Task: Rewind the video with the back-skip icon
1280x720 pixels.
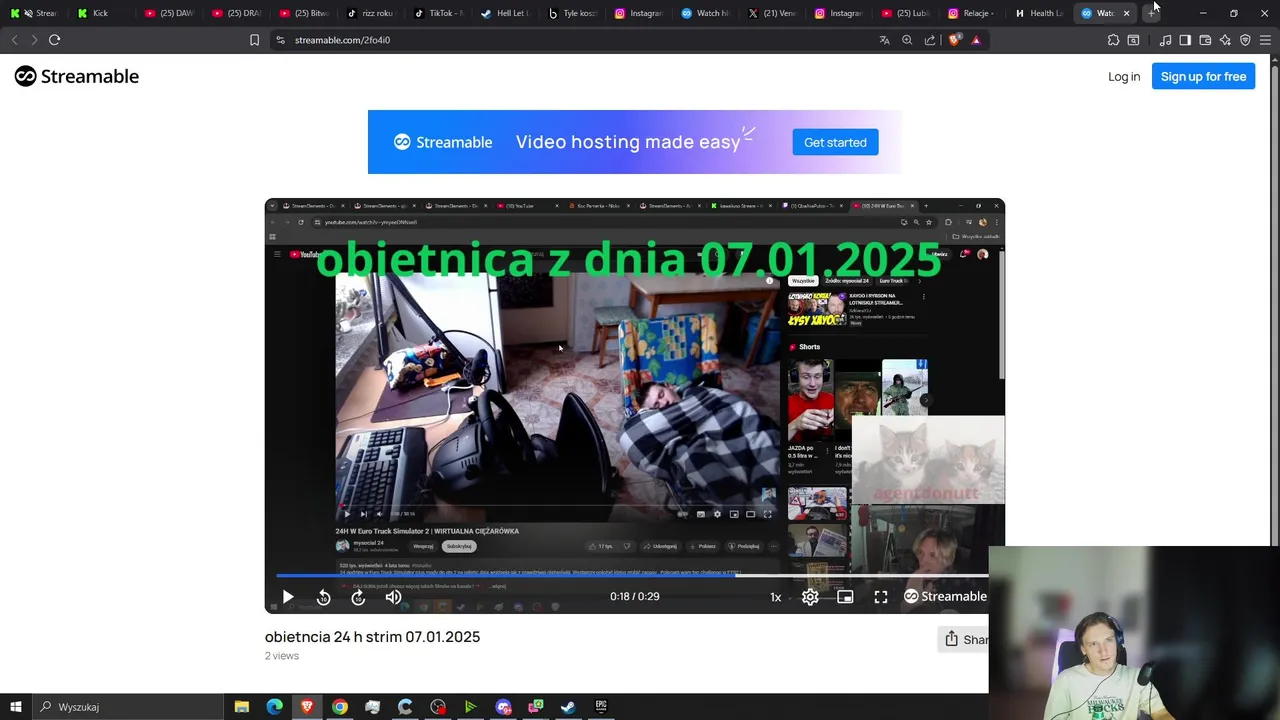Action: (x=323, y=597)
